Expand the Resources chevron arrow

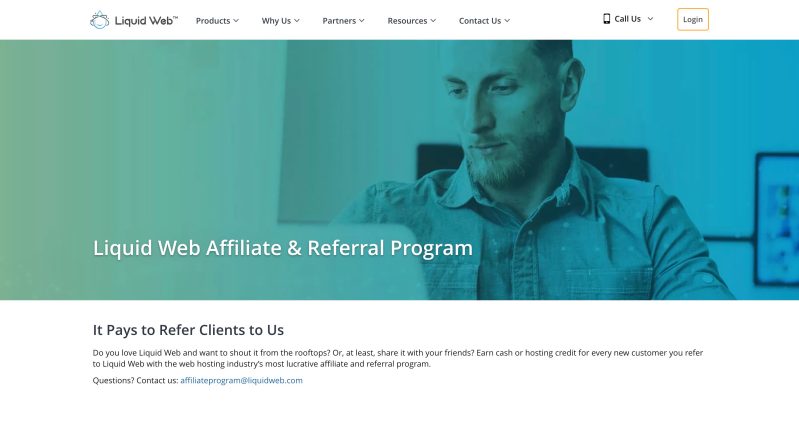tap(433, 21)
